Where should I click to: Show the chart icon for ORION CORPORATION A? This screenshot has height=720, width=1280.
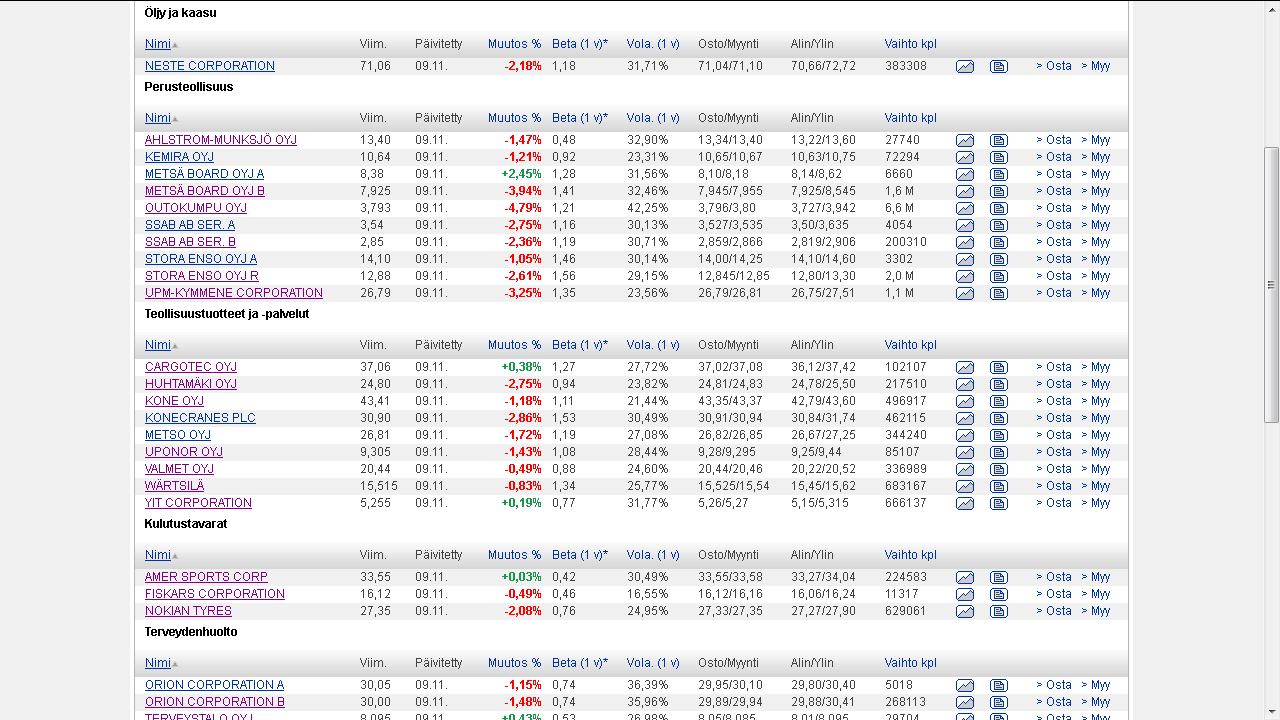tap(964, 685)
